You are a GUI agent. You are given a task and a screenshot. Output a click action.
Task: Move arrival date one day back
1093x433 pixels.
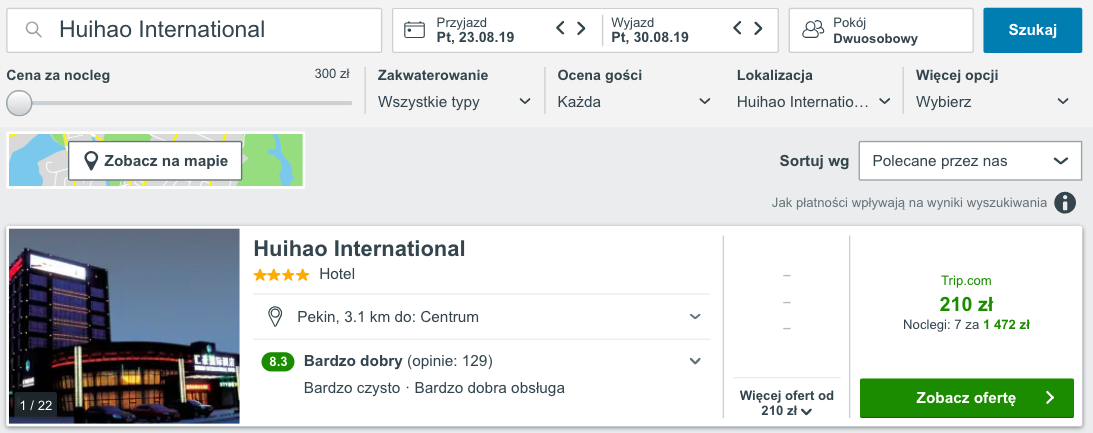[560, 29]
